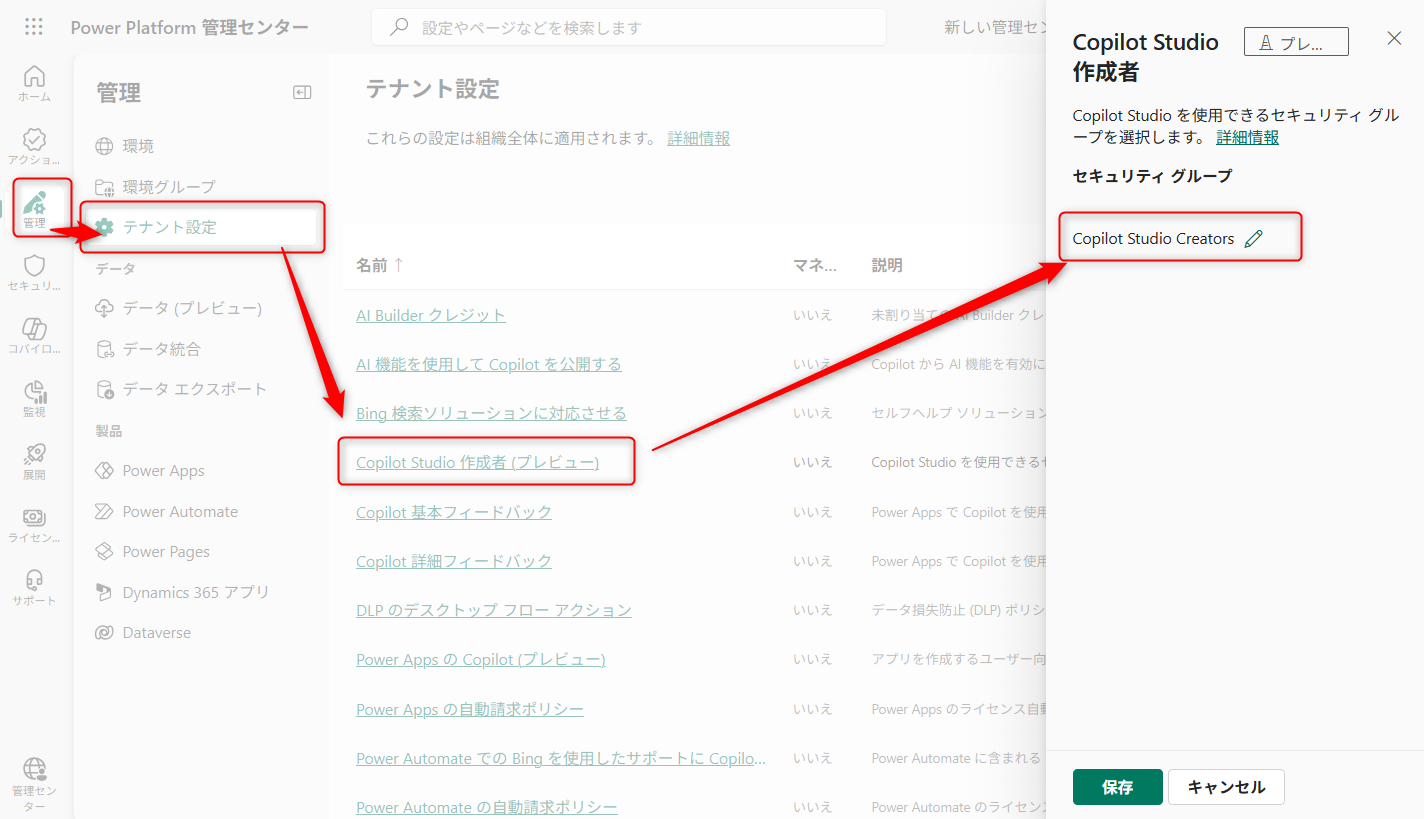Click the search box at the top
The height and width of the screenshot is (819, 1424).
click(x=628, y=28)
